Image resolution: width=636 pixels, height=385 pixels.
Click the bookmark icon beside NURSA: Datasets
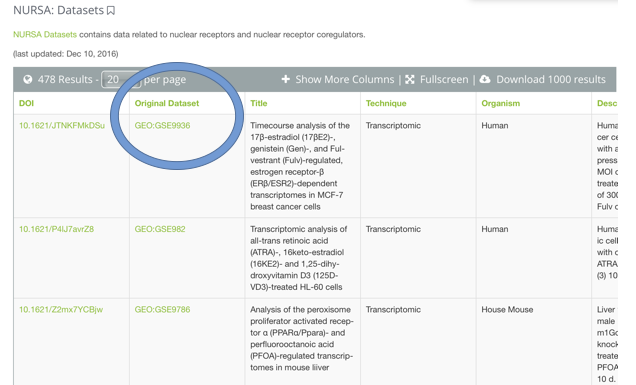coord(111,11)
